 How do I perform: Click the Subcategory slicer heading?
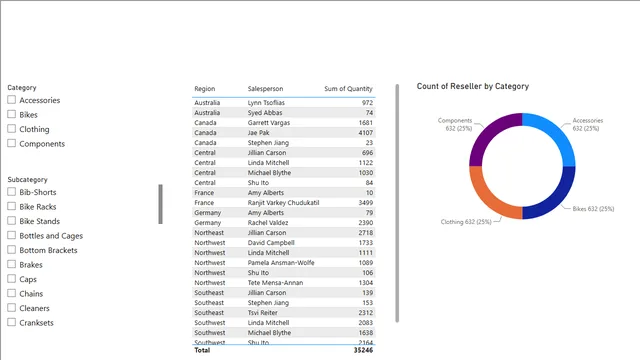point(27,179)
